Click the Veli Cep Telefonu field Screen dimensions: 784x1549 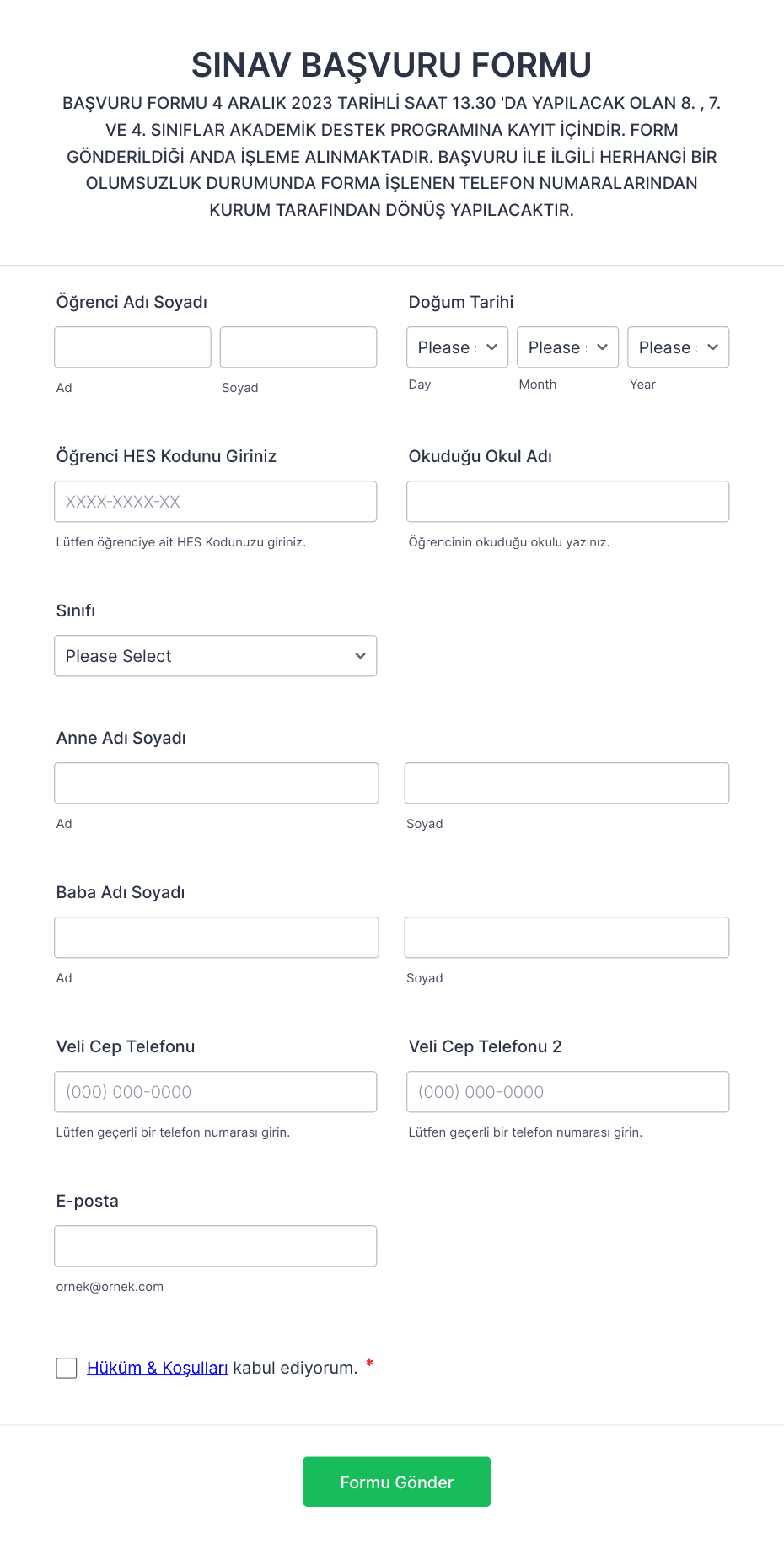click(x=215, y=1091)
